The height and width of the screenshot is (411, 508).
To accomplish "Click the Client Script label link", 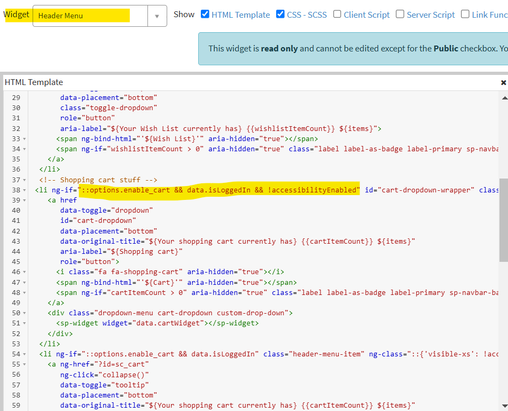I will click(366, 15).
